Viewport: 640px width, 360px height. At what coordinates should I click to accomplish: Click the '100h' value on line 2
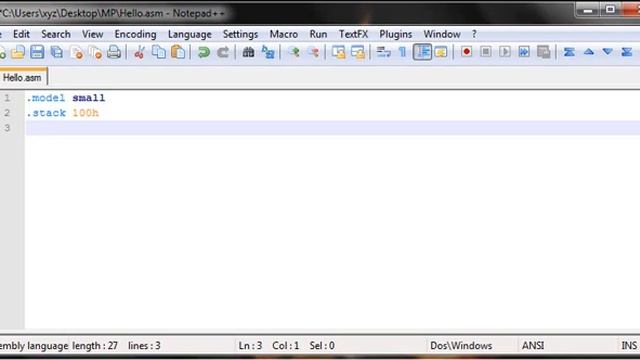click(x=85, y=113)
